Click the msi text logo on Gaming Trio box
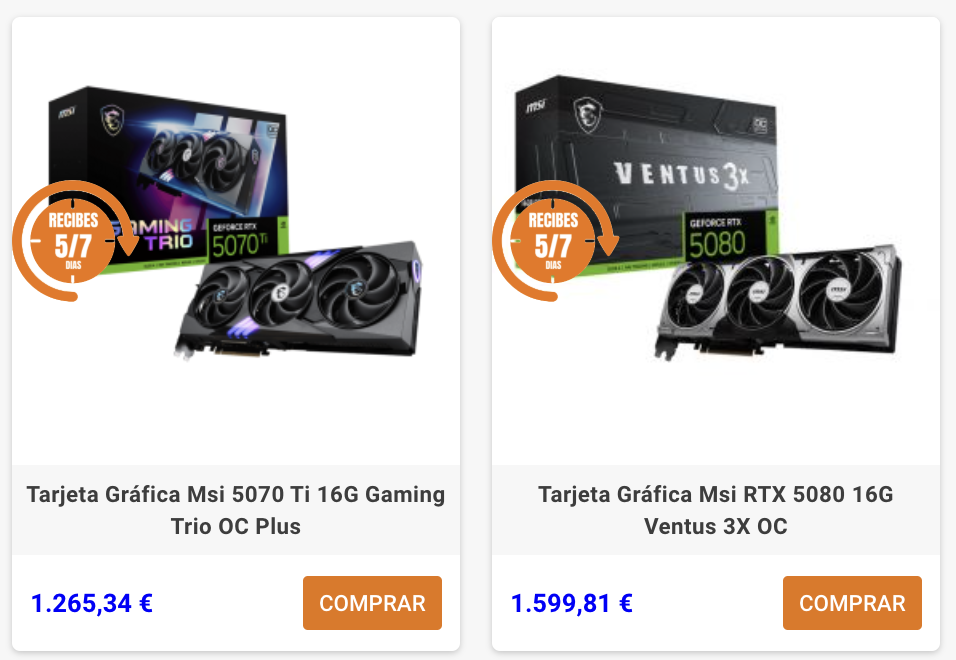This screenshot has width=956, height=660. (66, 113)
